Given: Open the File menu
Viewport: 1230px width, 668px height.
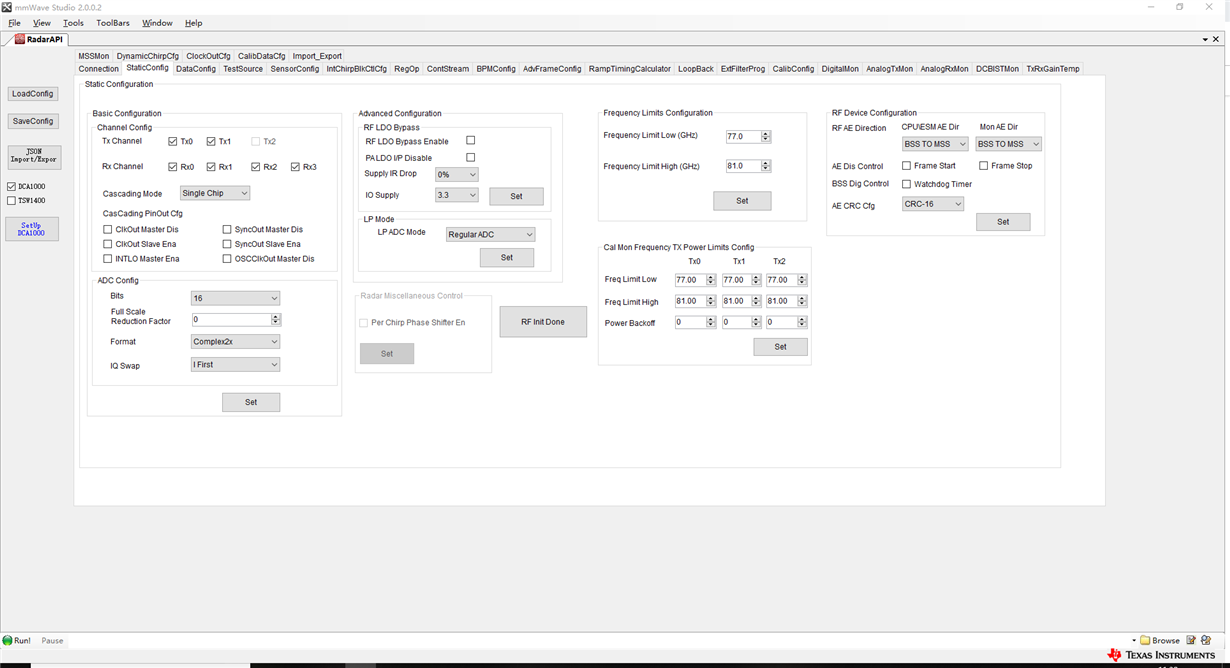Looking at the screenshot, I should coord(14,23).
